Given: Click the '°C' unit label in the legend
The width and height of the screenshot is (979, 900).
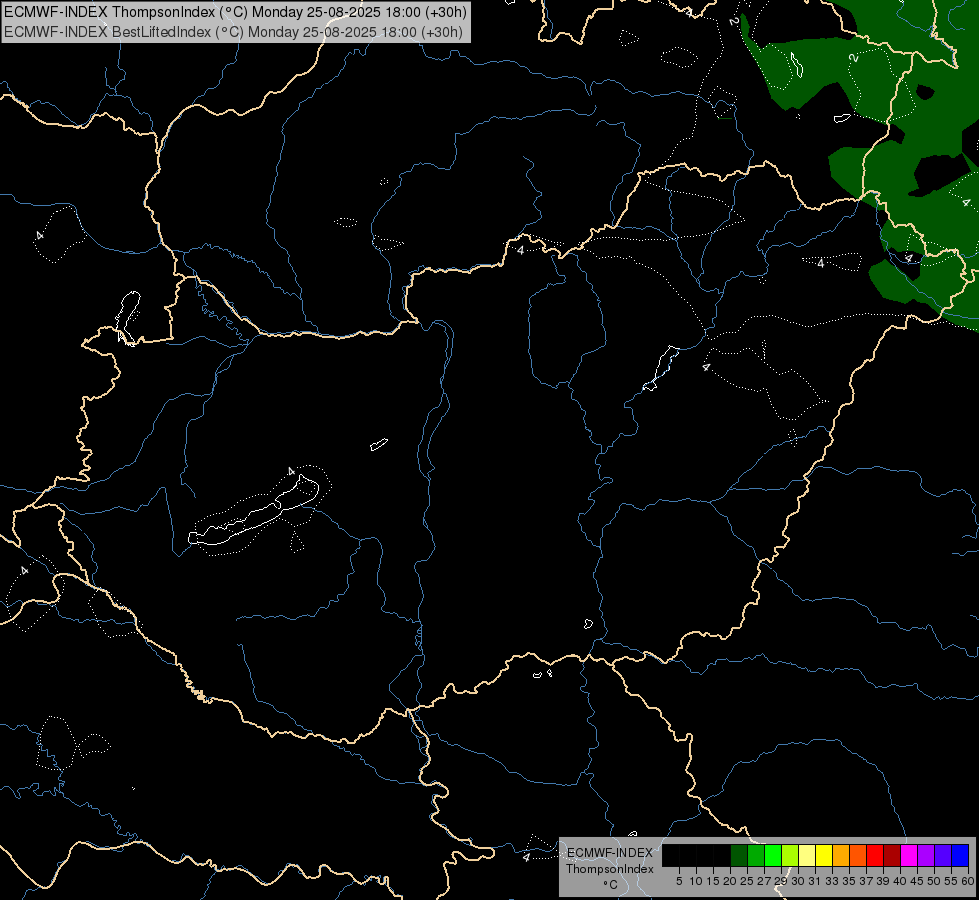Looking at the screenshot, I should [611, 885].
